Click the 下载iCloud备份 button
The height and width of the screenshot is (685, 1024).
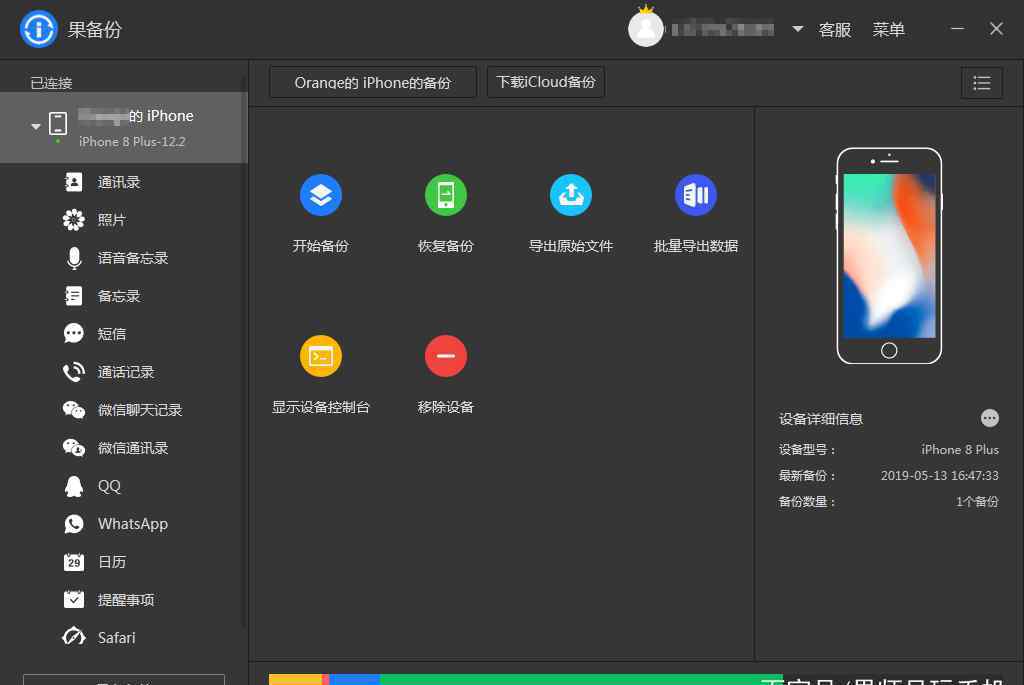click(x=546, y=82)
